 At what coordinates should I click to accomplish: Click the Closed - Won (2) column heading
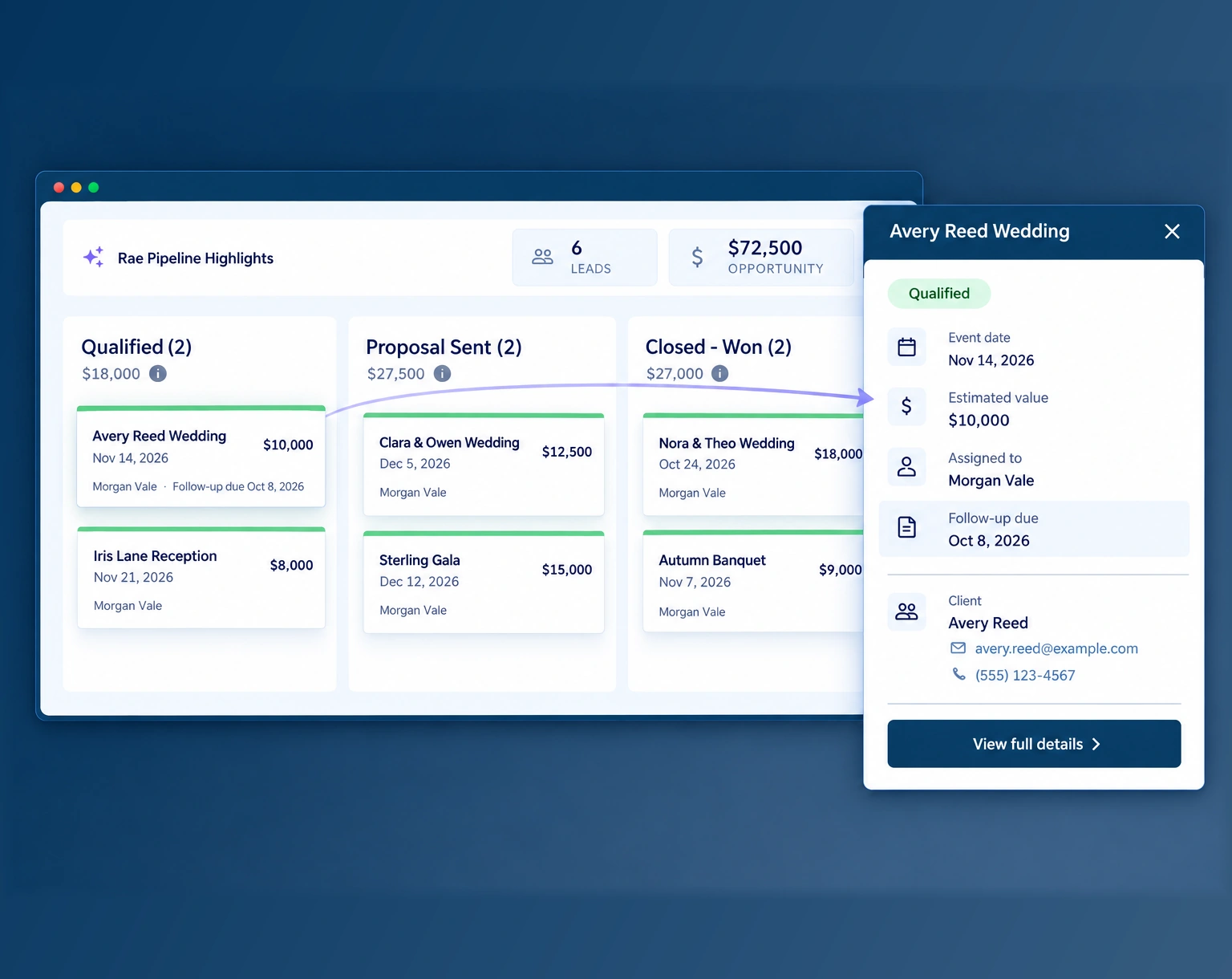719,347
